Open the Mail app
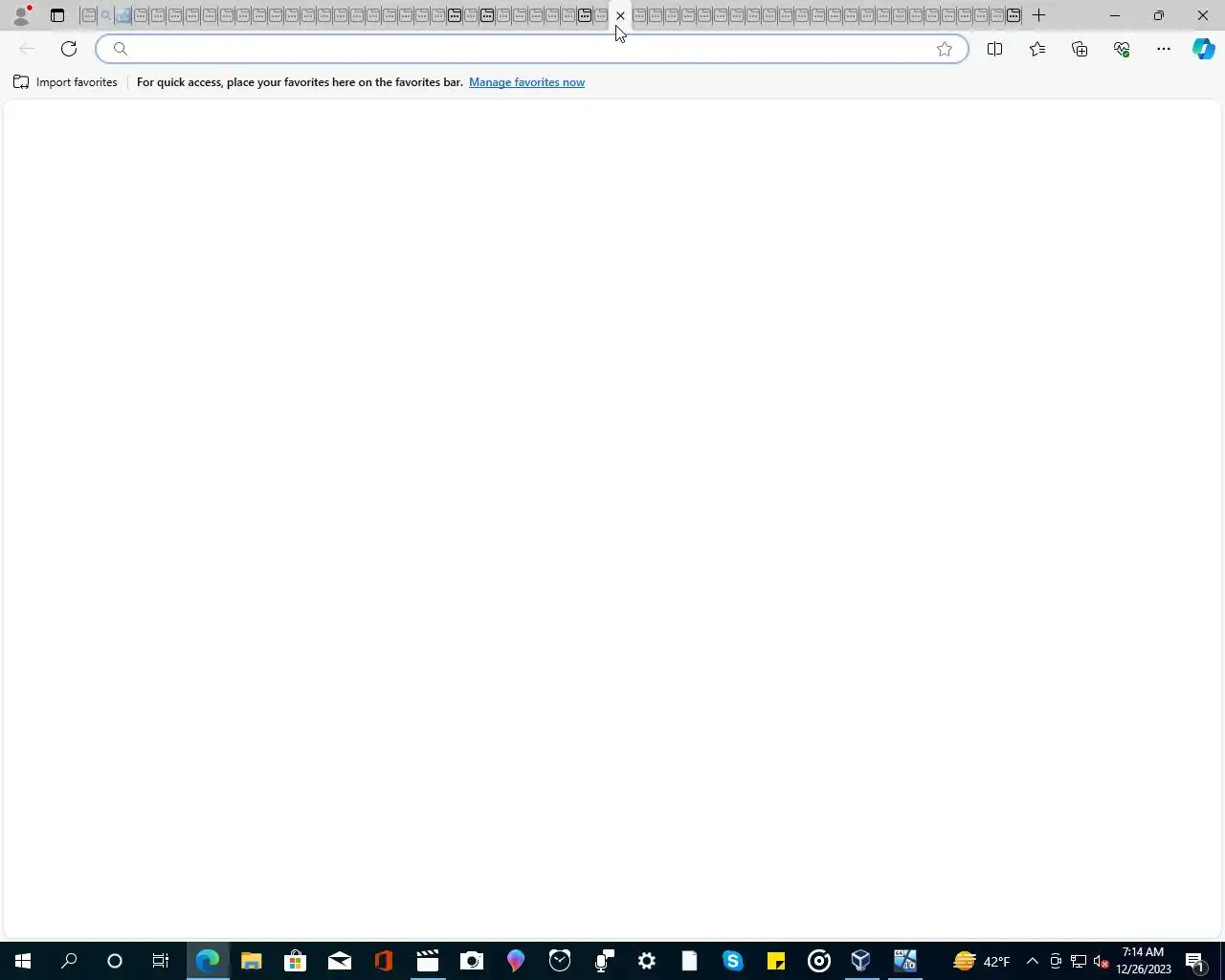The image size is (1225, 980). tap(340, 961)
